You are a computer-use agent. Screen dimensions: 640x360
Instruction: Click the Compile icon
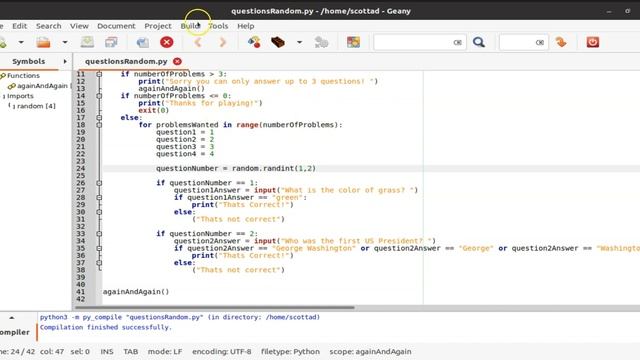point(254,42)
